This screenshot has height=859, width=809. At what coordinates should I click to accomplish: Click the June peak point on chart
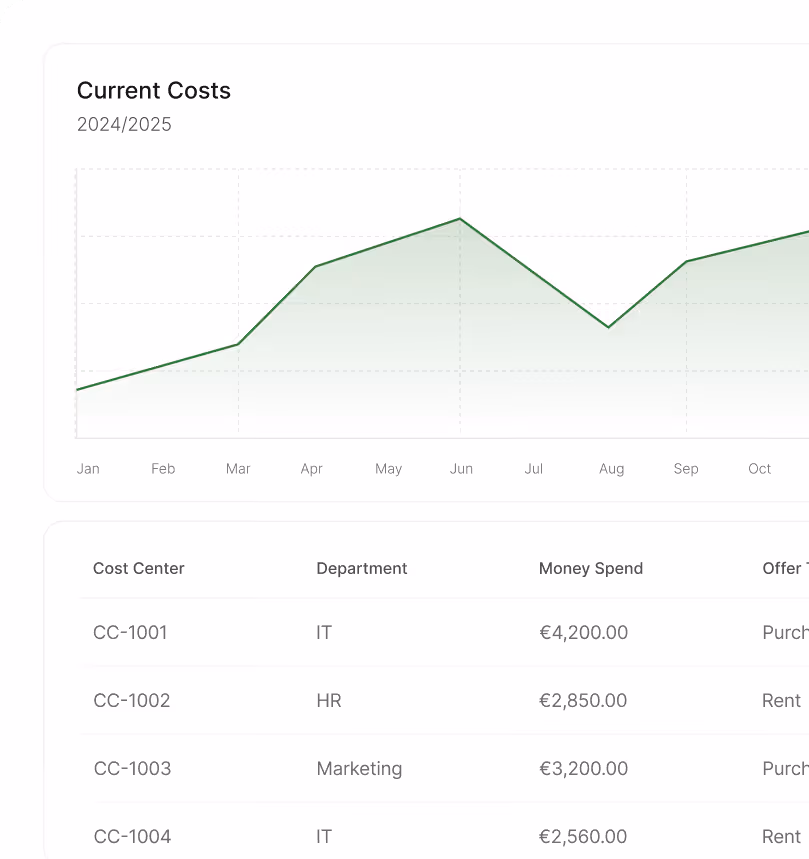coord(460,219)
